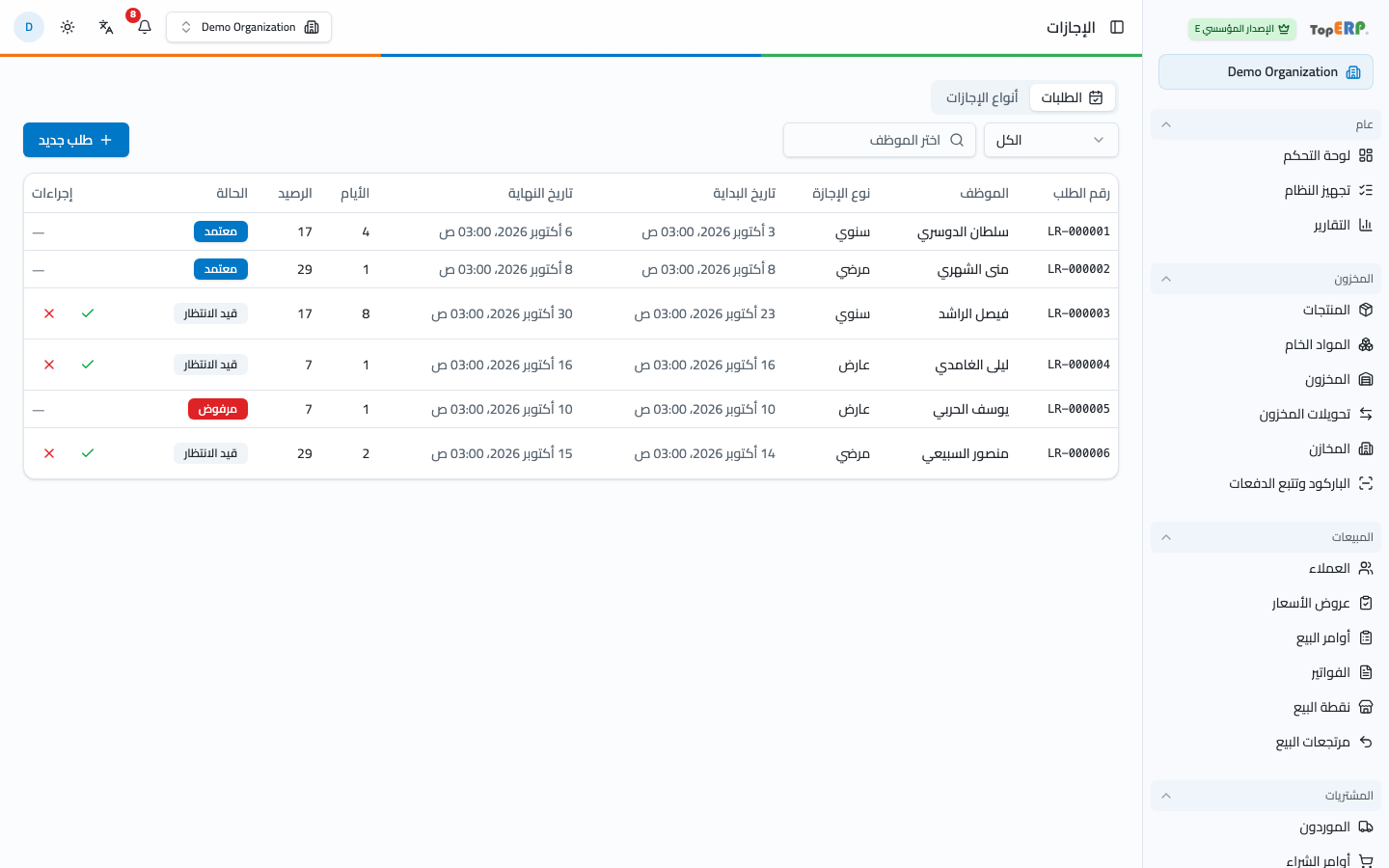Approve leave request LR-000004 with the green checkmark
The width and height of the screenshot is (1389, 868).
[88, 365]
